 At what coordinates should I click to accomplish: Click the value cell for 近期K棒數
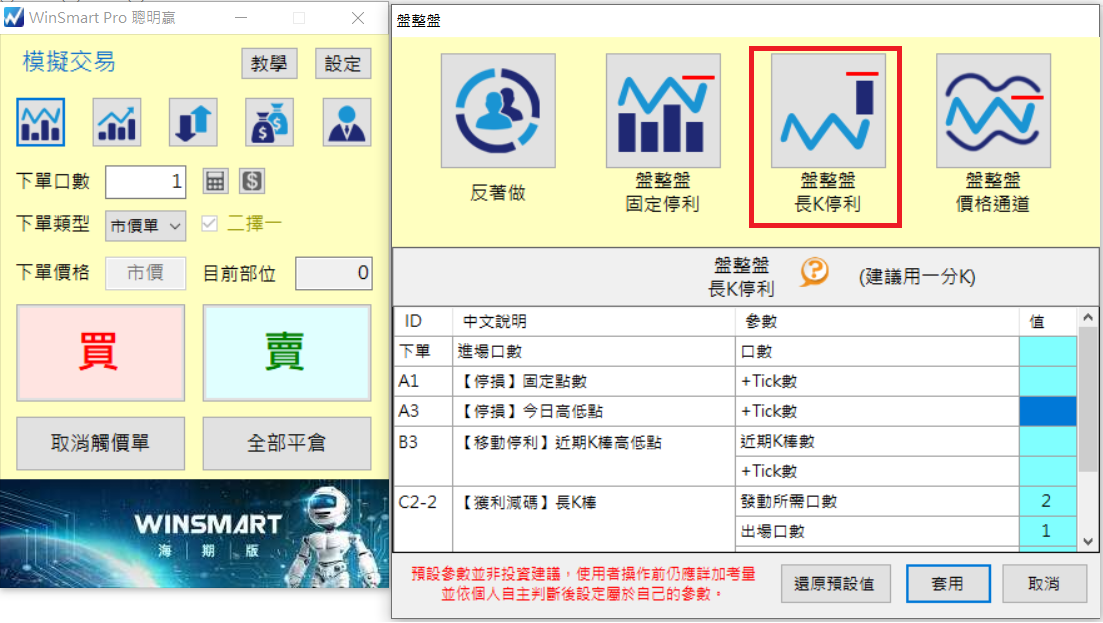pyautogui.click(x=1047, y=442)
